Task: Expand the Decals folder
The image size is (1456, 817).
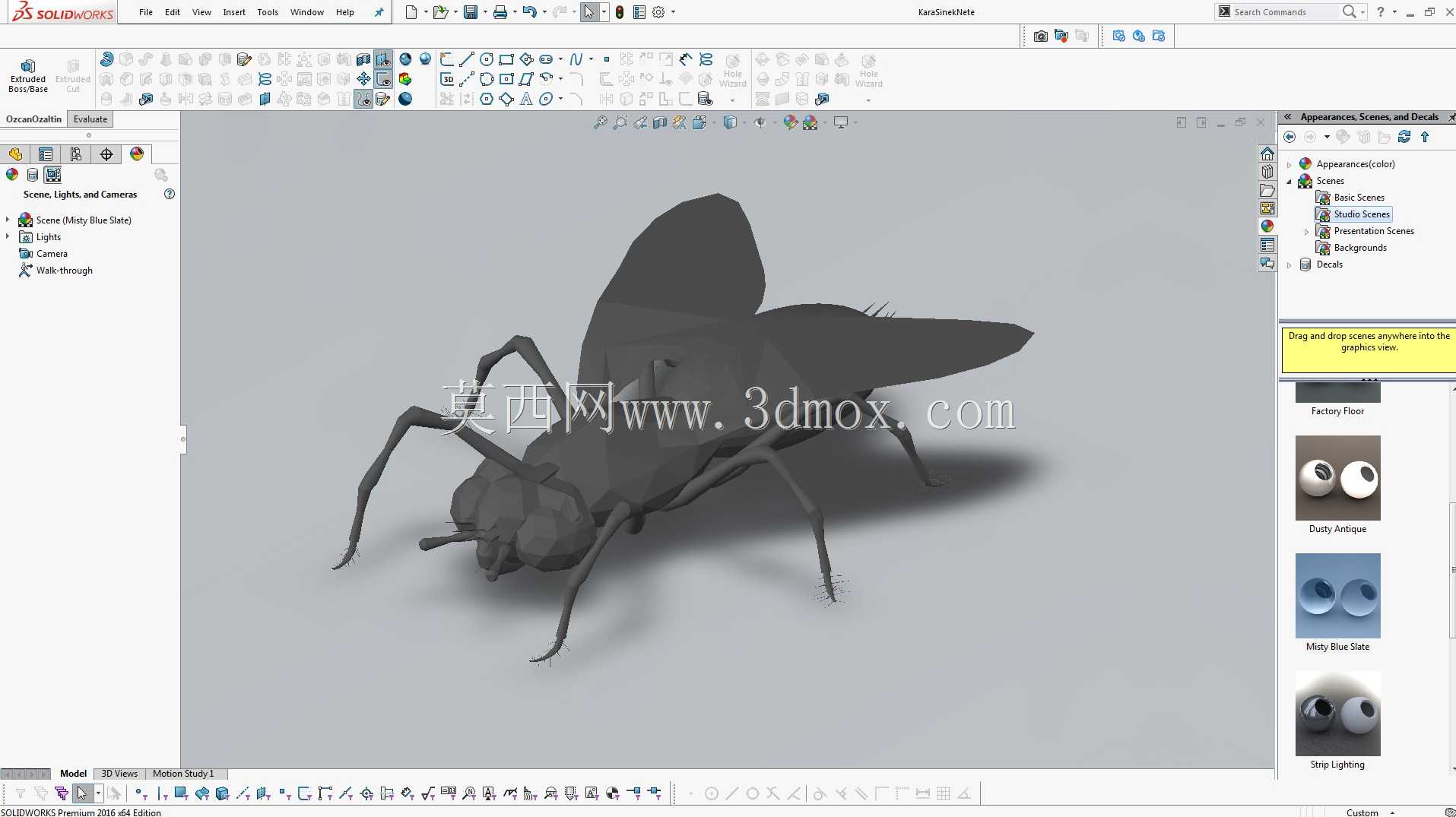Action: (x=1289, y=264)
